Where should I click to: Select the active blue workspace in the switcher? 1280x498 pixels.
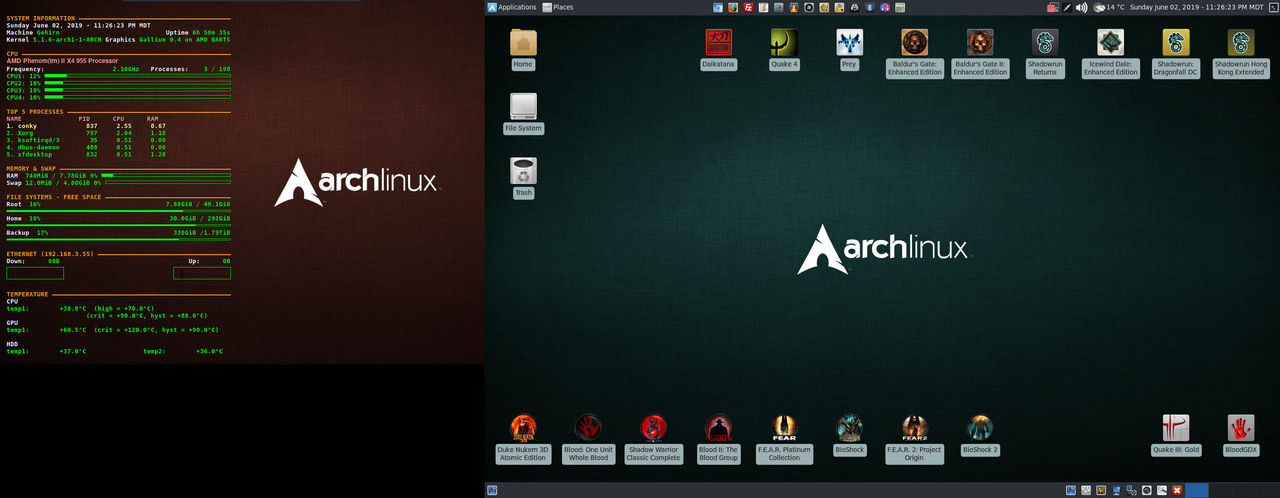[x=1197, y=490]
